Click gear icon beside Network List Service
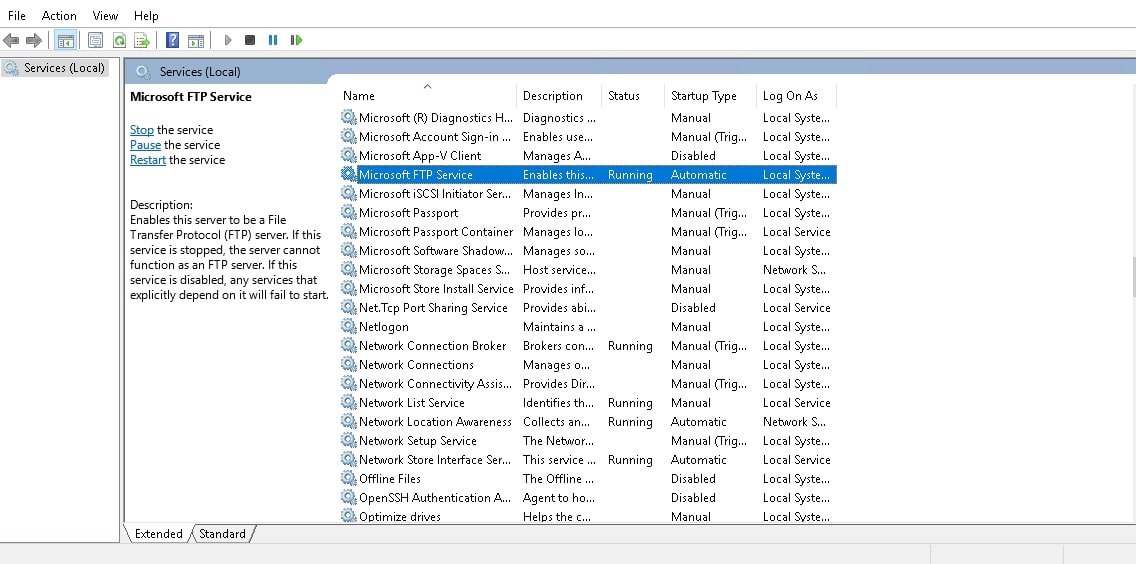 point(348,402)
